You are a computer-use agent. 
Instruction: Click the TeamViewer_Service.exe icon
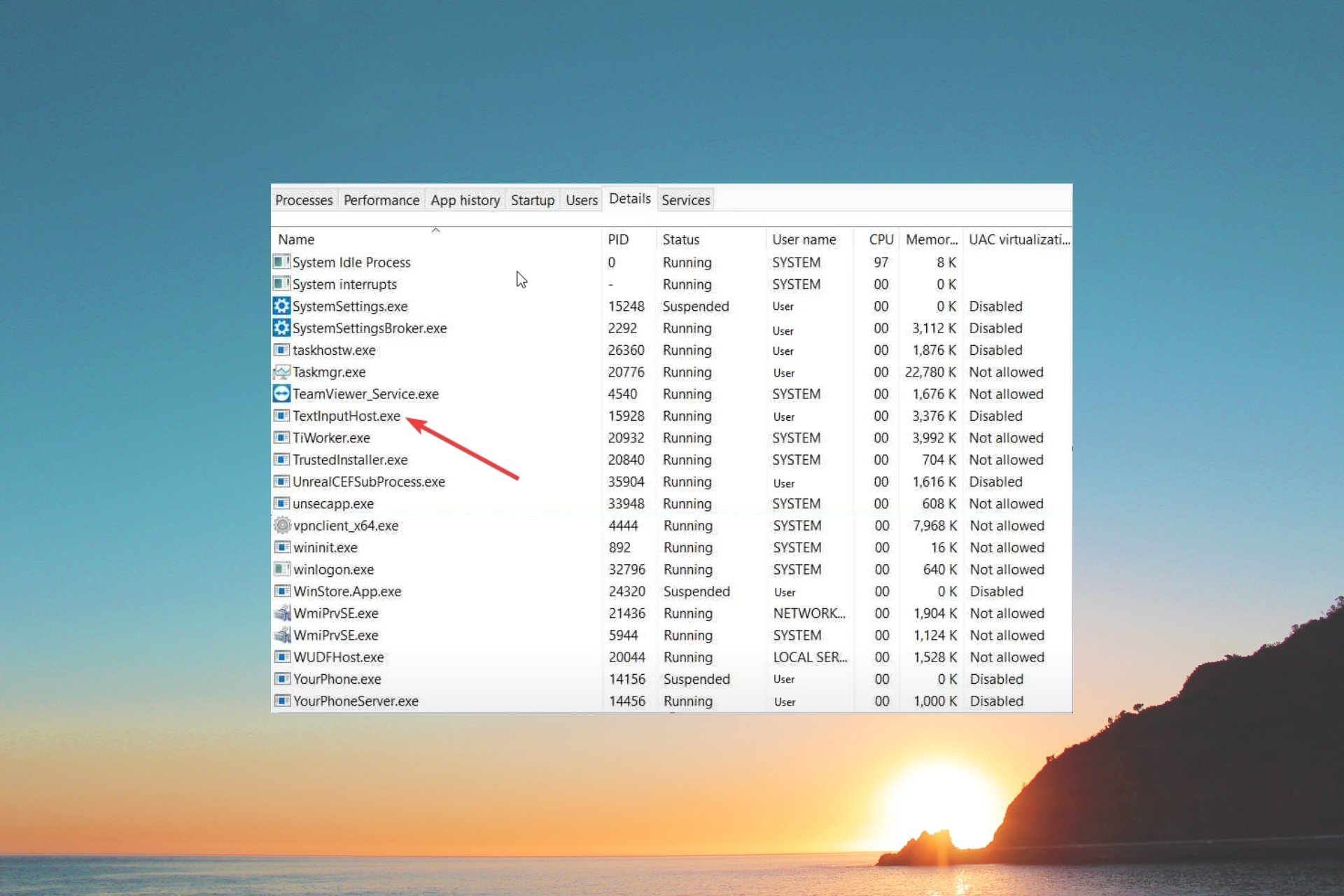click(281, 393)
